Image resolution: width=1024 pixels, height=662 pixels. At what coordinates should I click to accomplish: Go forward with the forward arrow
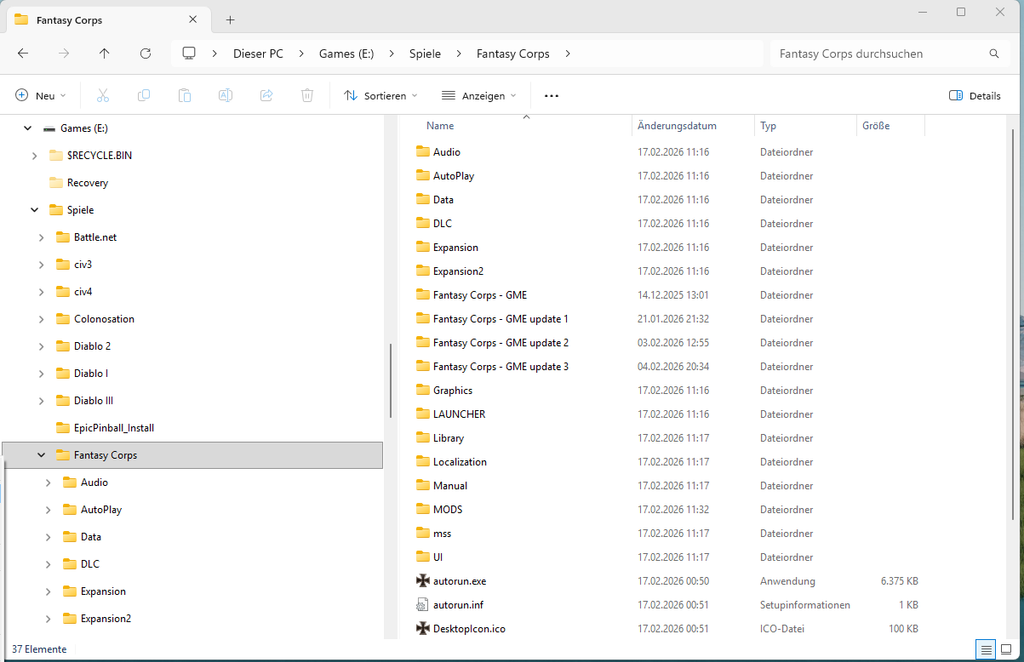coord(63,54)
